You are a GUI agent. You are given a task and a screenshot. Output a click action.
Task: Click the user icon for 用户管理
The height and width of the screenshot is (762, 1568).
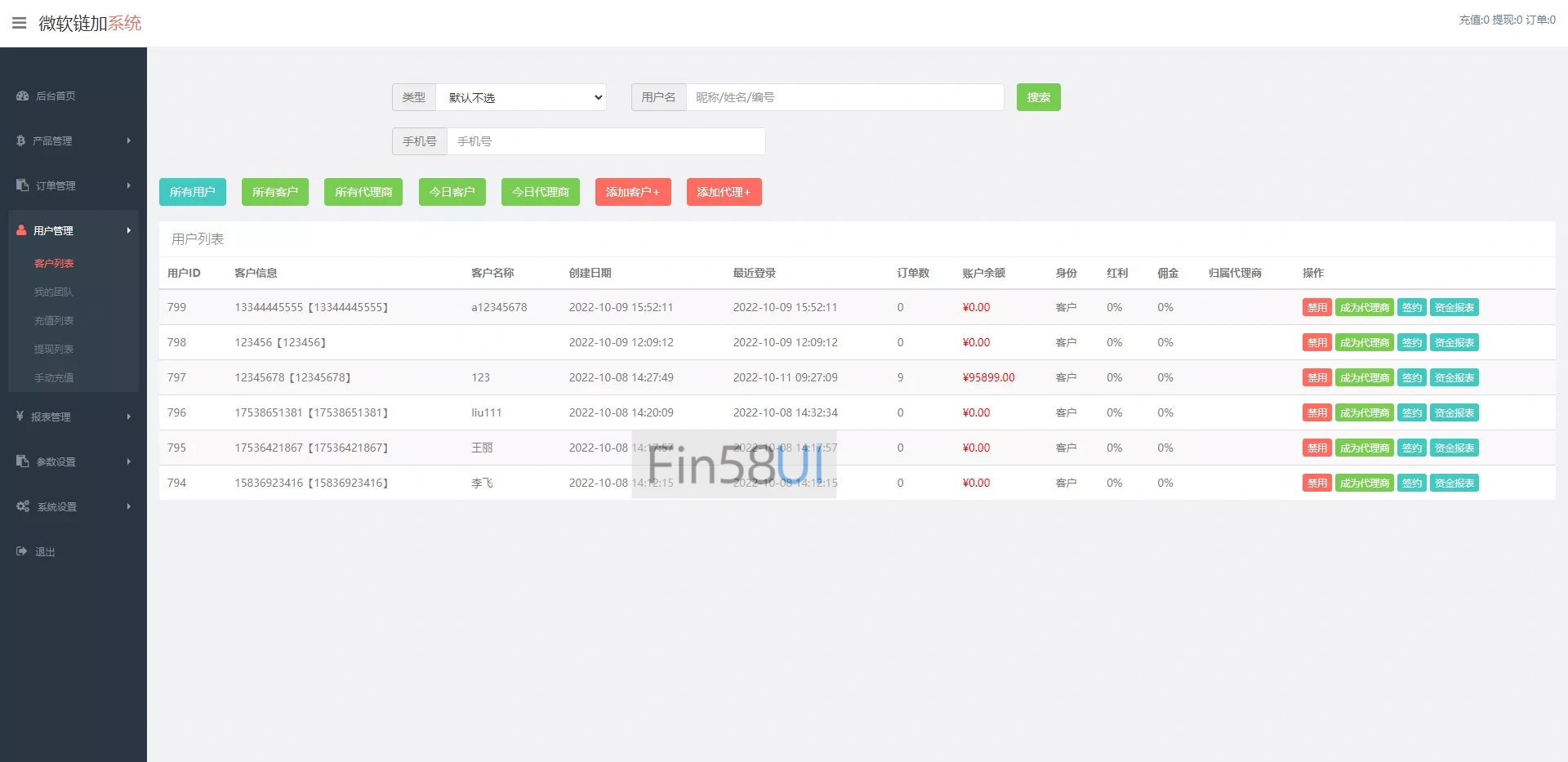[21, 230]
